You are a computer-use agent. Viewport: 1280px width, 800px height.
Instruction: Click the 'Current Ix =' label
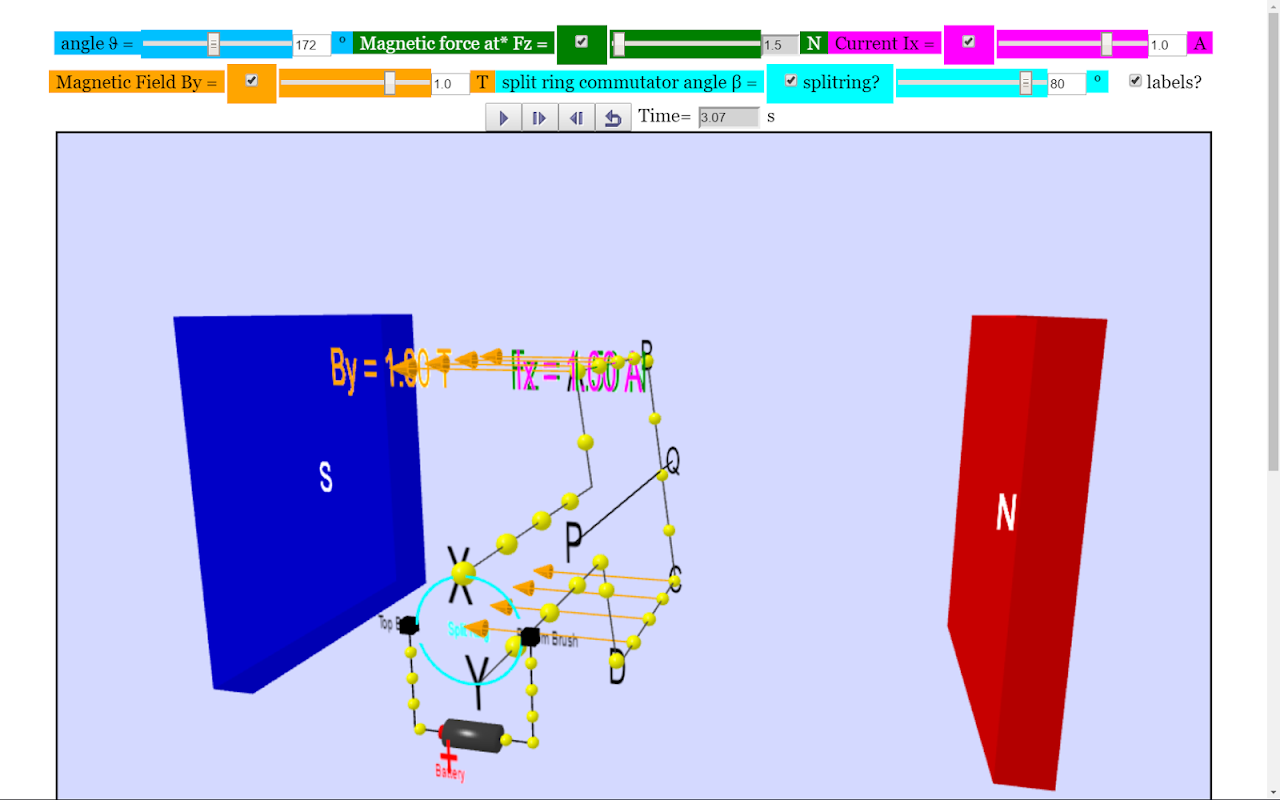coord(884,43)
